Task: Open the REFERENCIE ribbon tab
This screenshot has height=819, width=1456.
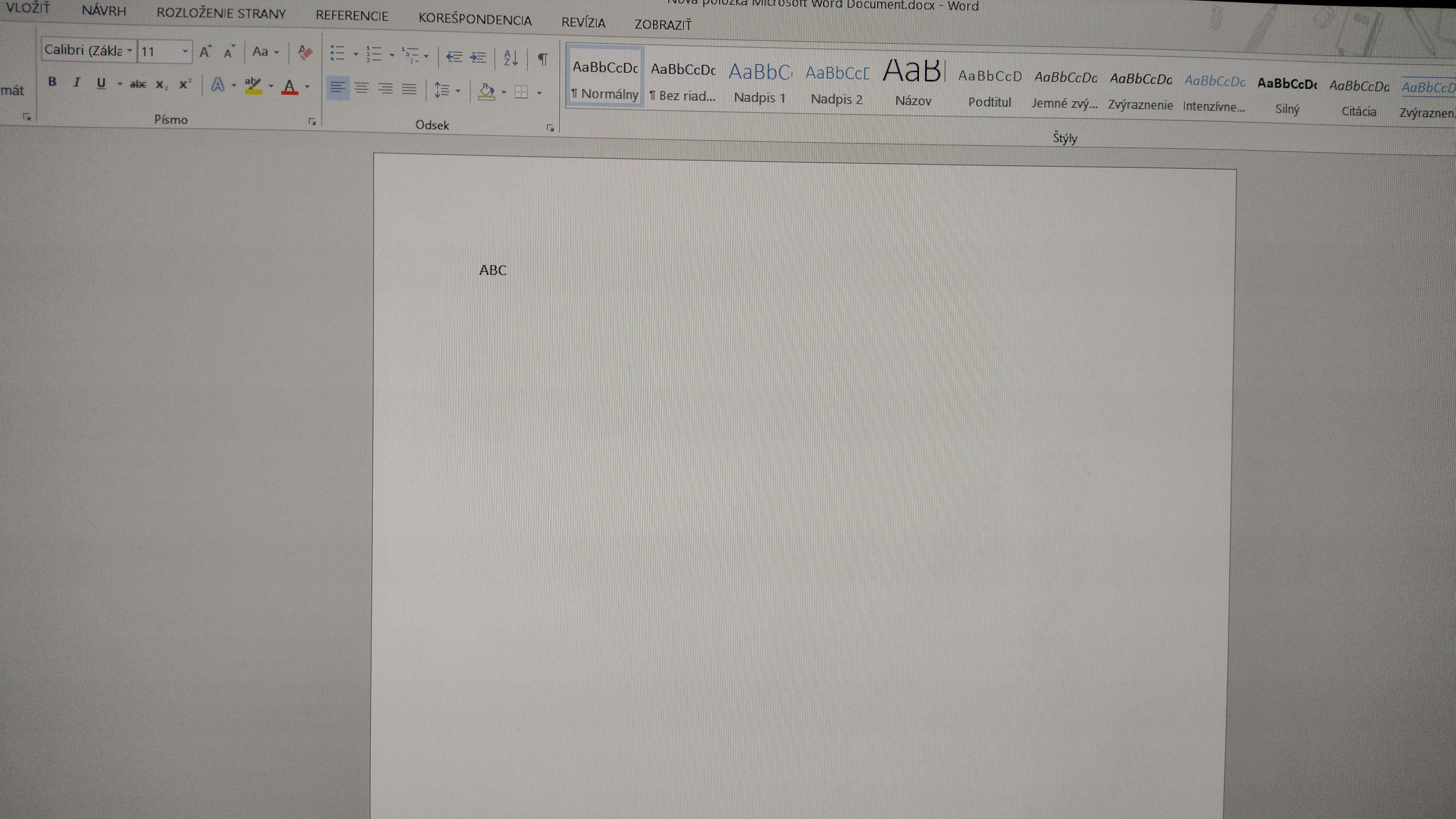Action: pyautogui.click(x=351, y=16)
